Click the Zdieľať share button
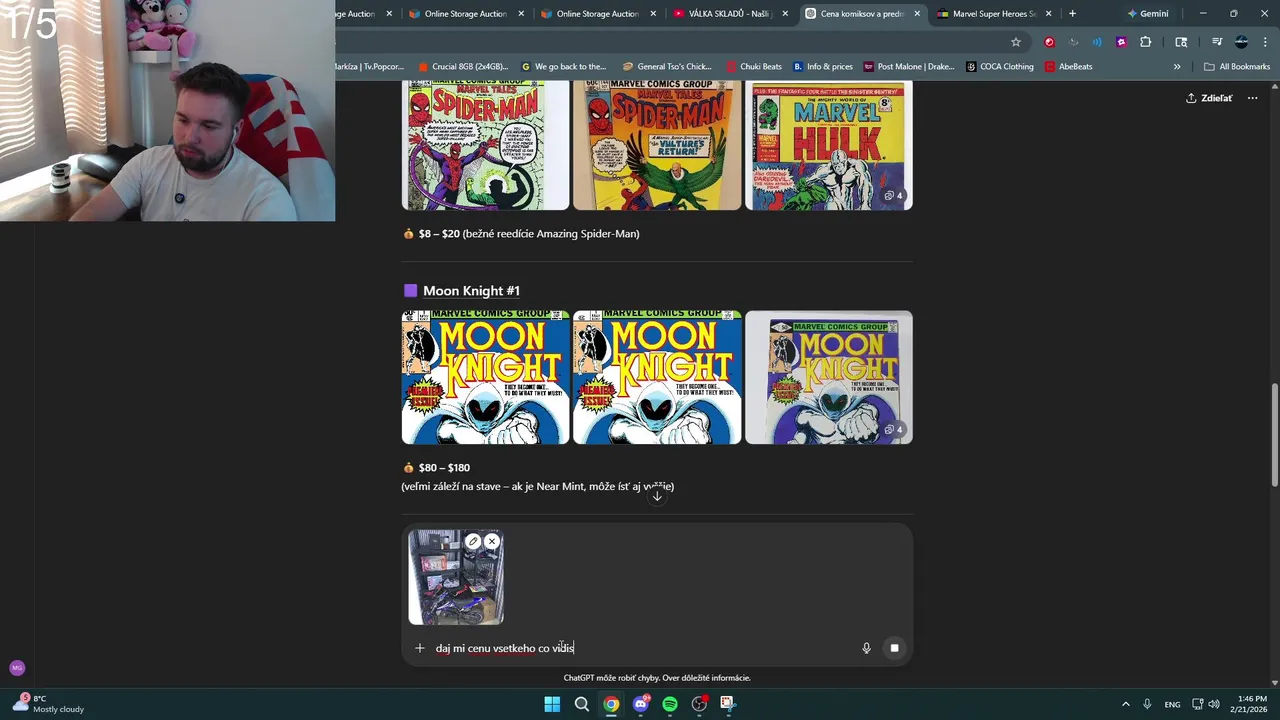 coord(1209,98)
